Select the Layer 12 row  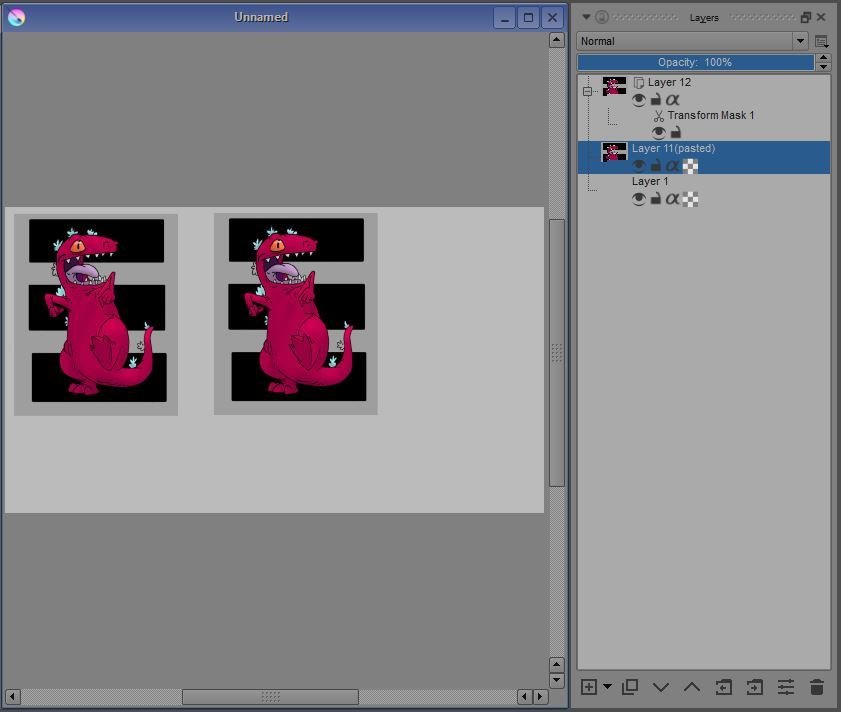704,91
